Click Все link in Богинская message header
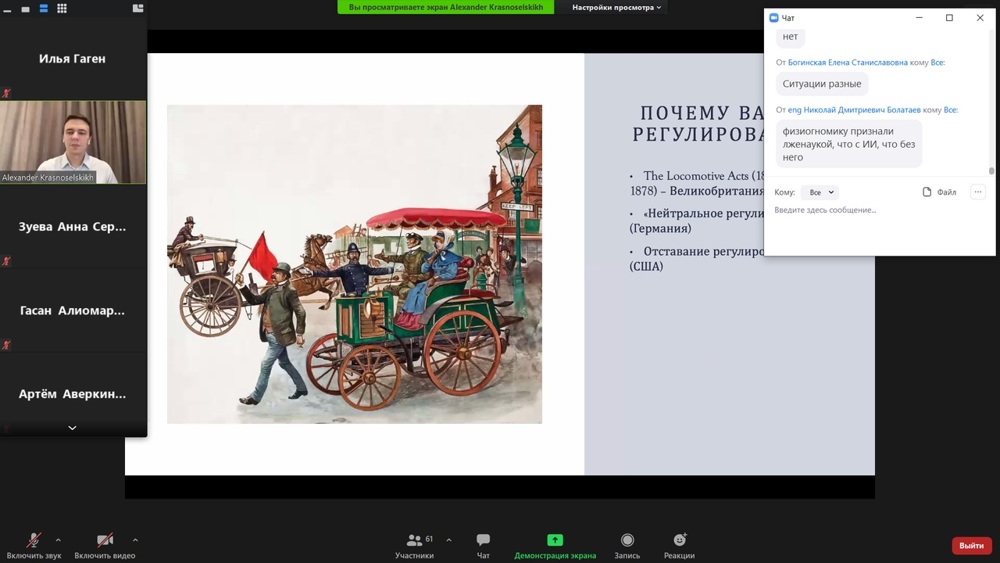Viewport: 1000px width, 563px height. coord(938,62)
